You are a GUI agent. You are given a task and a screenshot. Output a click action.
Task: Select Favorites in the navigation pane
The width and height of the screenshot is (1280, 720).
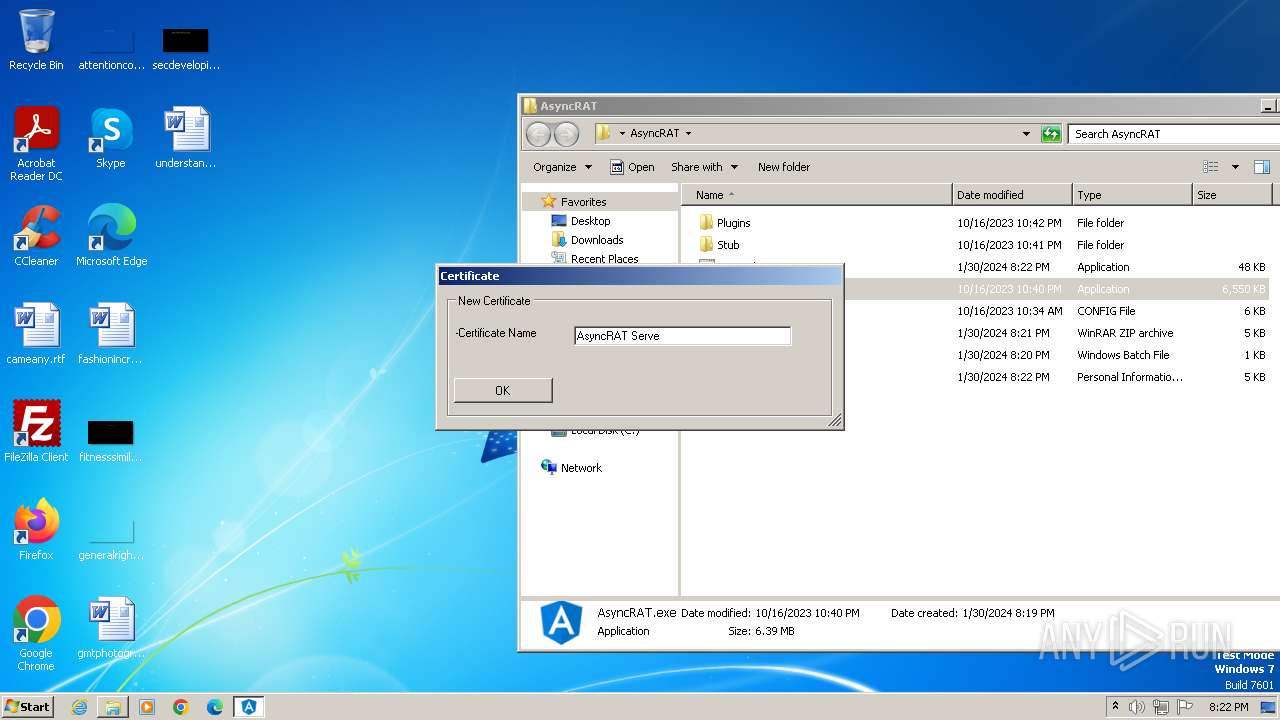point(583,202)
